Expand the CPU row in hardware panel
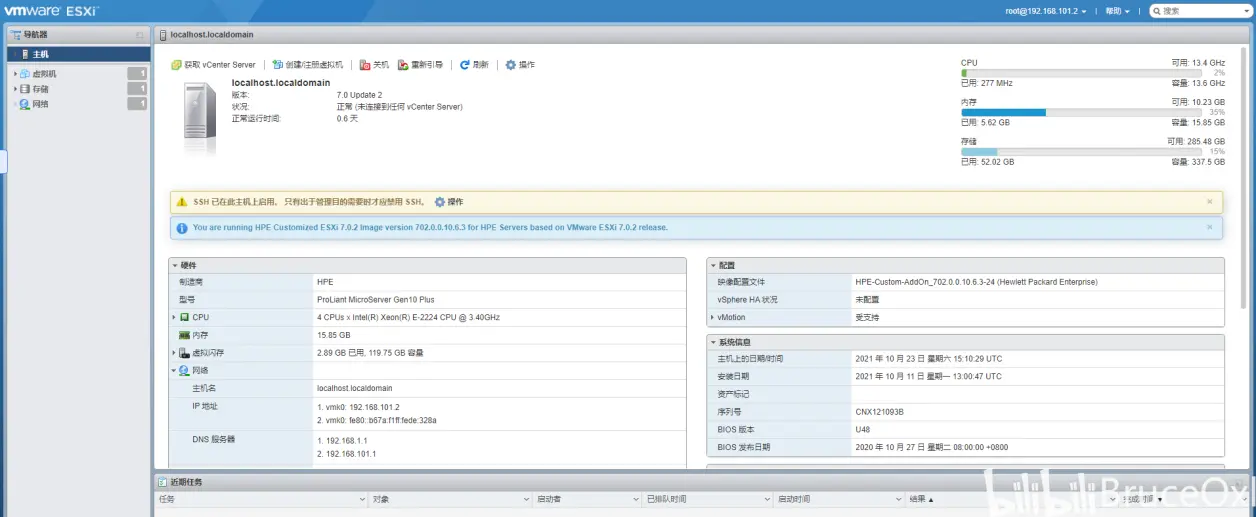 click(x=174, y=317)
